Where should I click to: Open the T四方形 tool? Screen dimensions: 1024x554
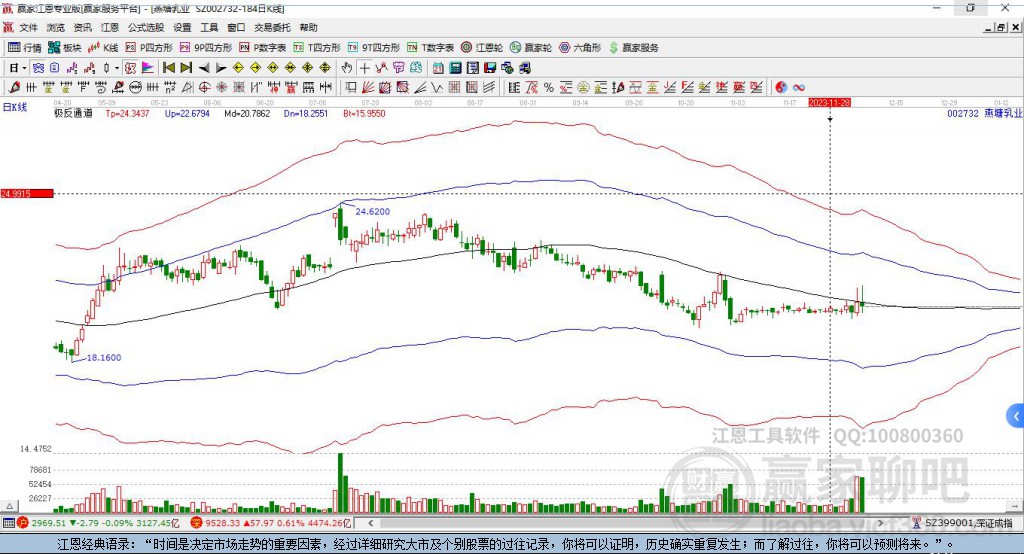coord(317,48)
